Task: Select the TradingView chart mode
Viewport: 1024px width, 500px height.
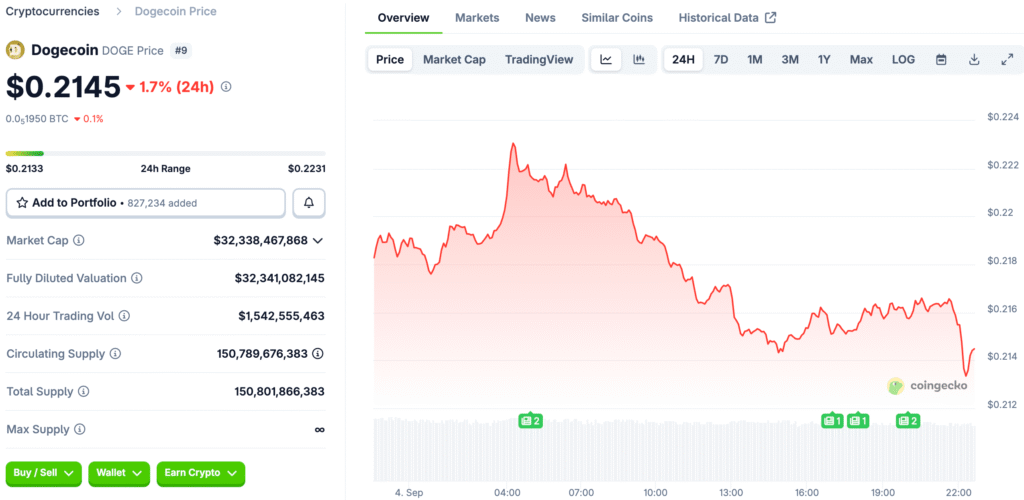Action: (x=539, y=59)
